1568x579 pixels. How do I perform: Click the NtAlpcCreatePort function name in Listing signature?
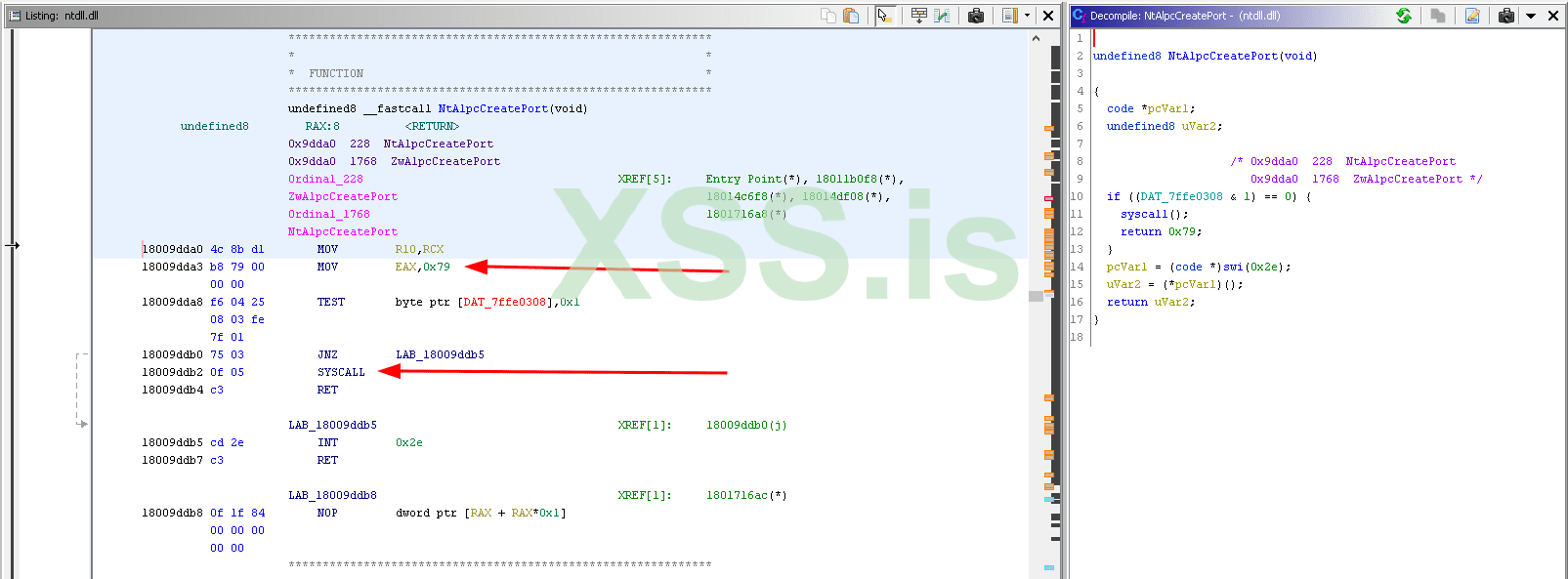(x=492, y=108)
